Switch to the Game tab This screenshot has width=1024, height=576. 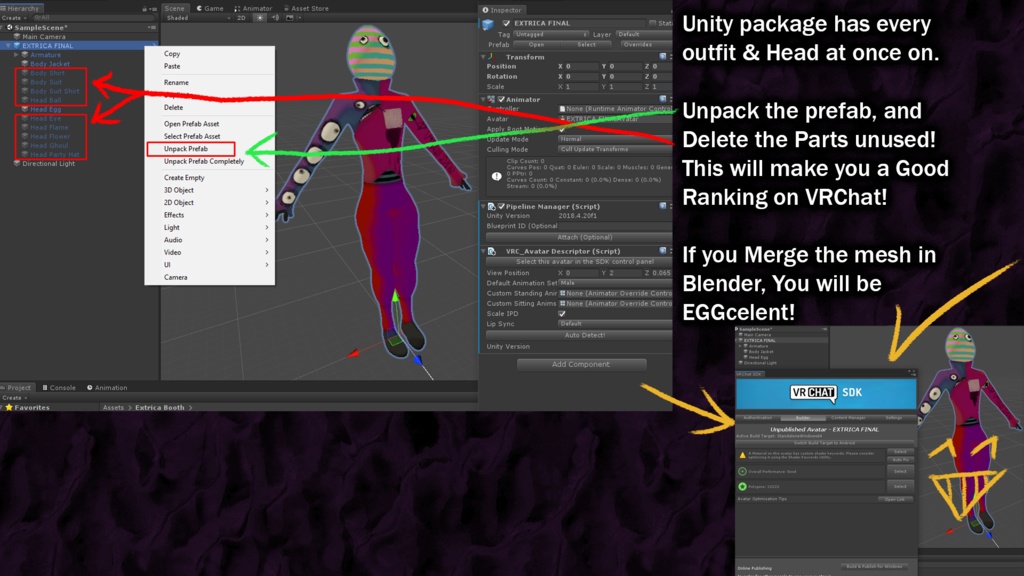210,8
